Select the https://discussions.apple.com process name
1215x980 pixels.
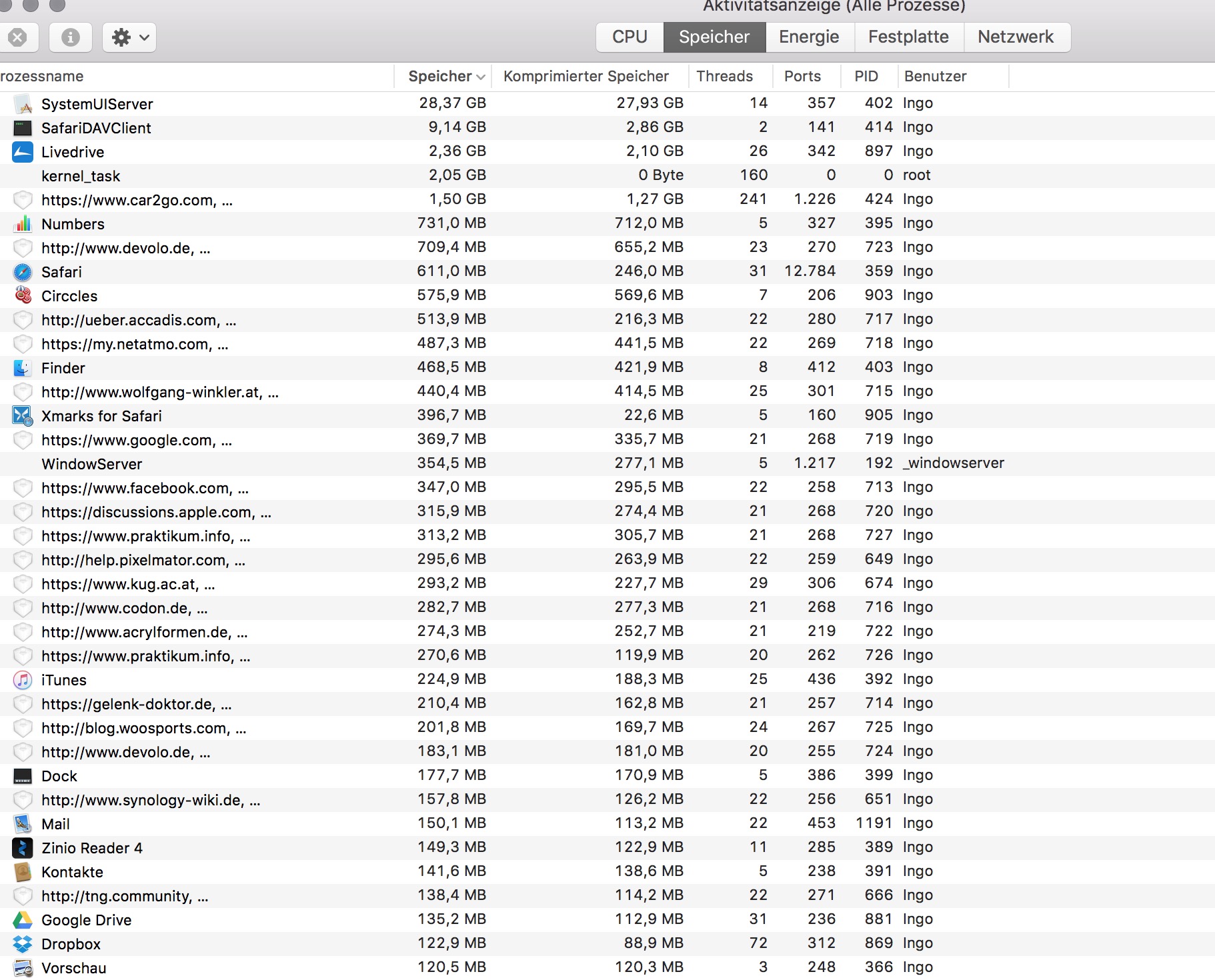[156, 512]
